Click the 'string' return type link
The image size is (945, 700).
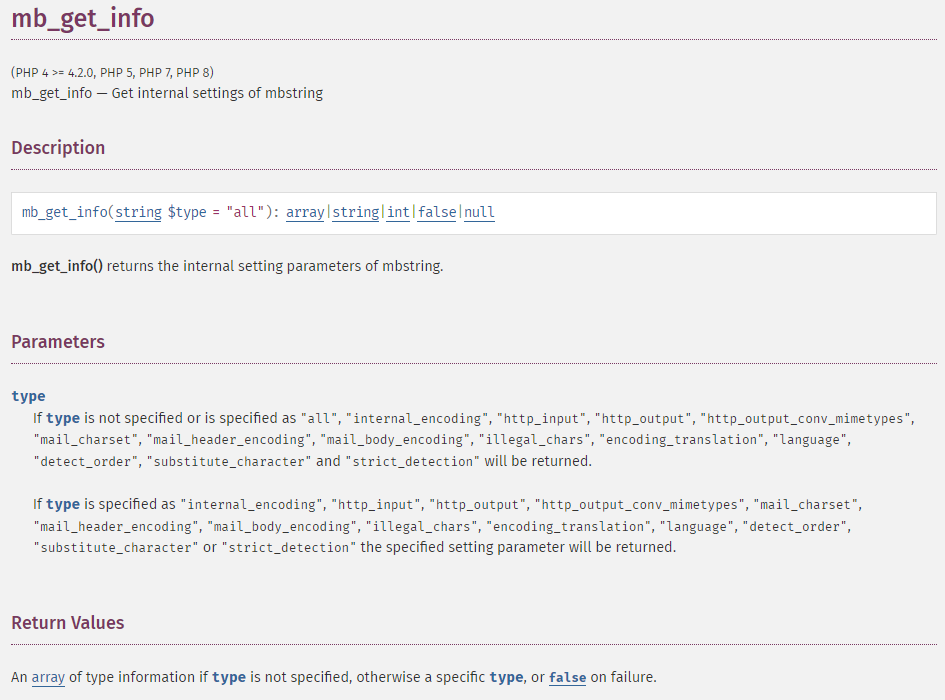(356, 212)
